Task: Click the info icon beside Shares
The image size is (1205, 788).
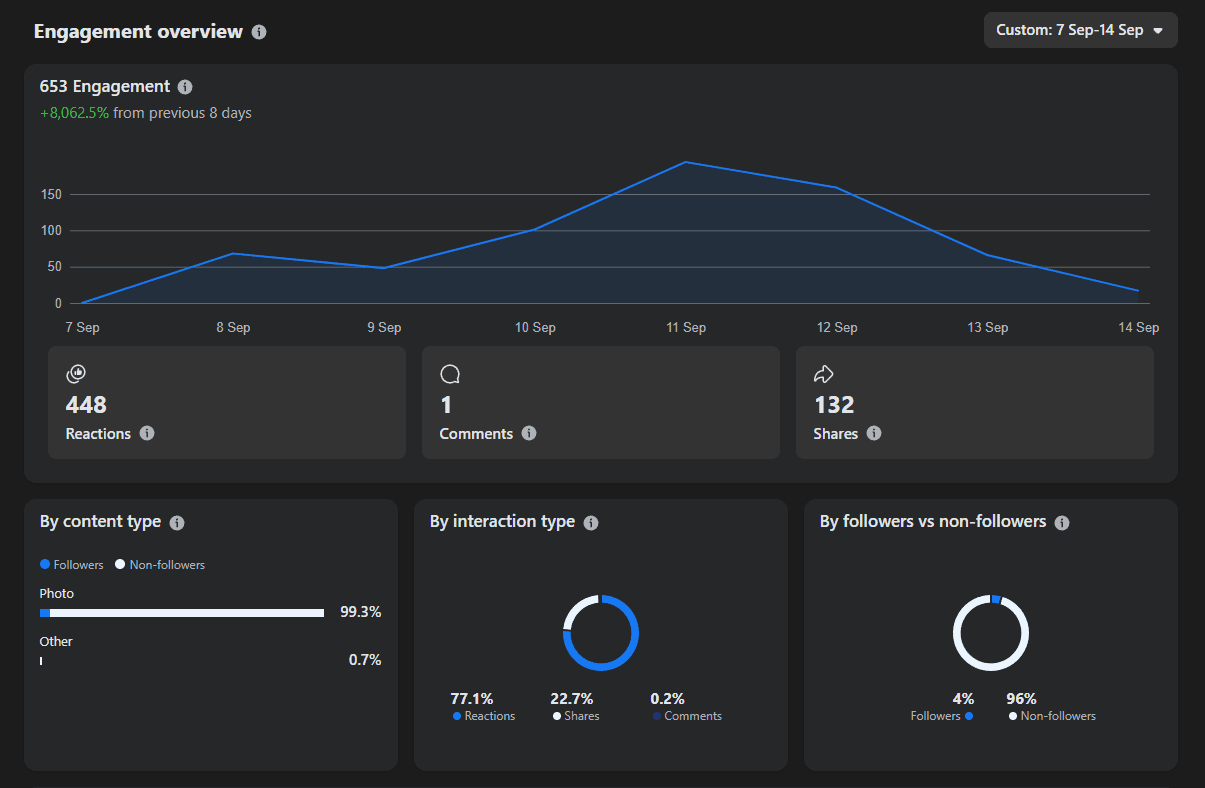Action: coord(874,433)
